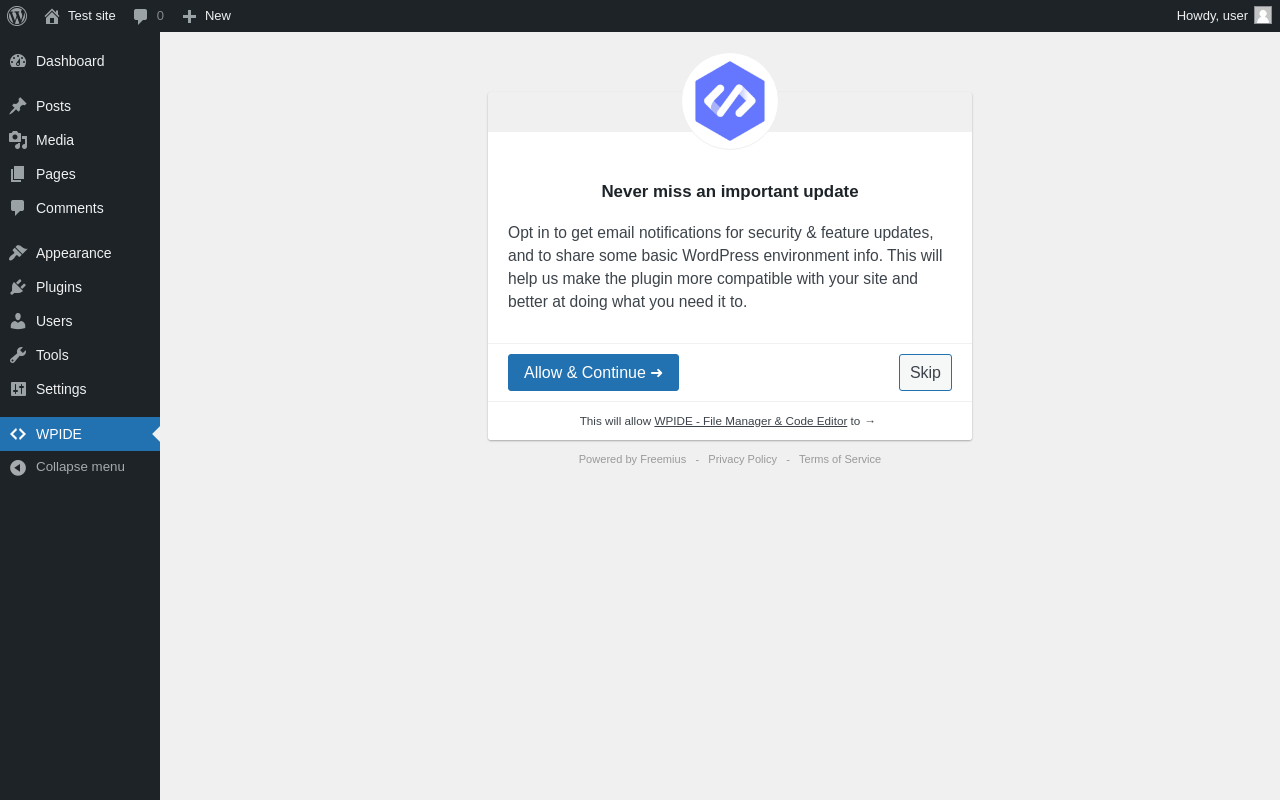Click Allow & Continue button

click(593, 372)
